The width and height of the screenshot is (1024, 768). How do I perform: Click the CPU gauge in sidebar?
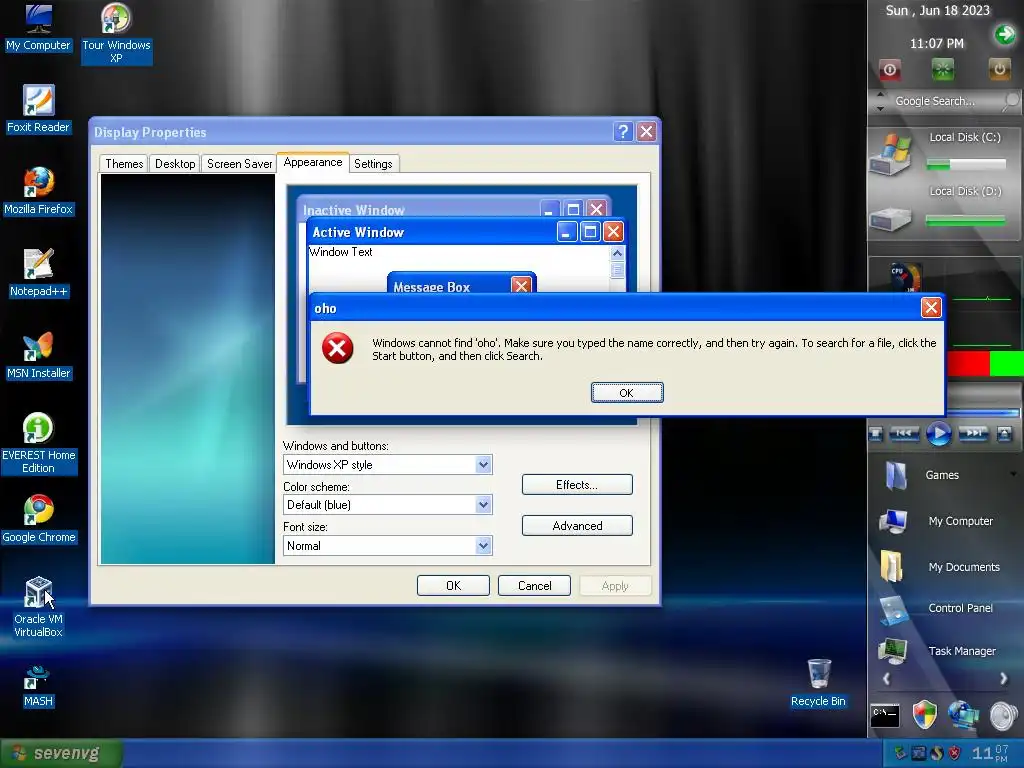[x=906, y=276]
